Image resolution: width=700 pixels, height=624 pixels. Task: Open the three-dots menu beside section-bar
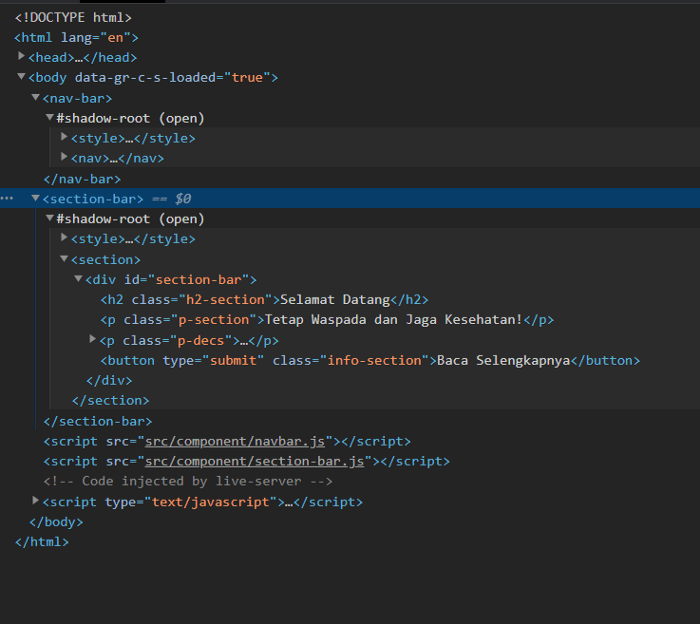pyautogui.click(x=7, y=198)
